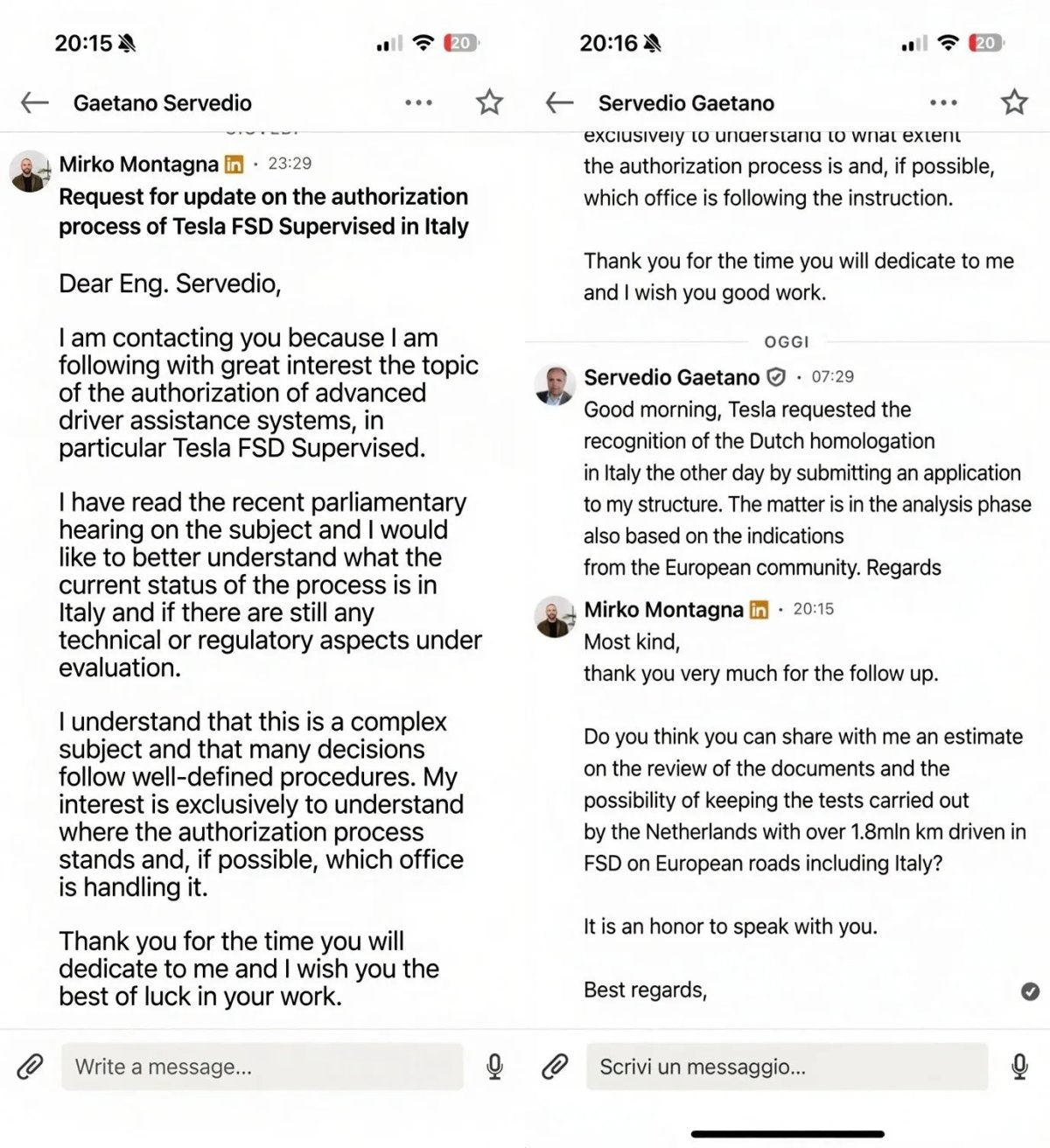The image size is (1050, 1148).
Task: Open the more options menu for Gaetano Servedio
Action: (418, 102)
